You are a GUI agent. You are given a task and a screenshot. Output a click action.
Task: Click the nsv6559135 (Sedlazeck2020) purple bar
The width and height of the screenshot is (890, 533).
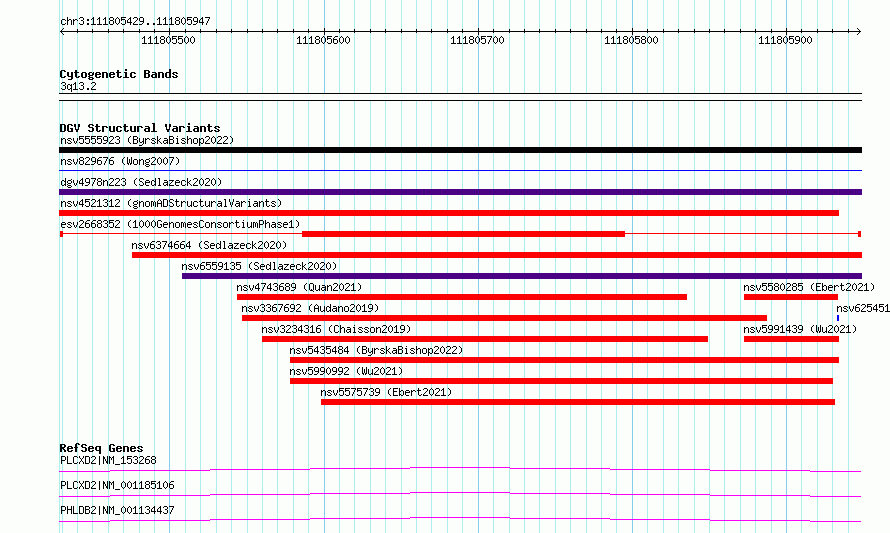tap(522, 276)
